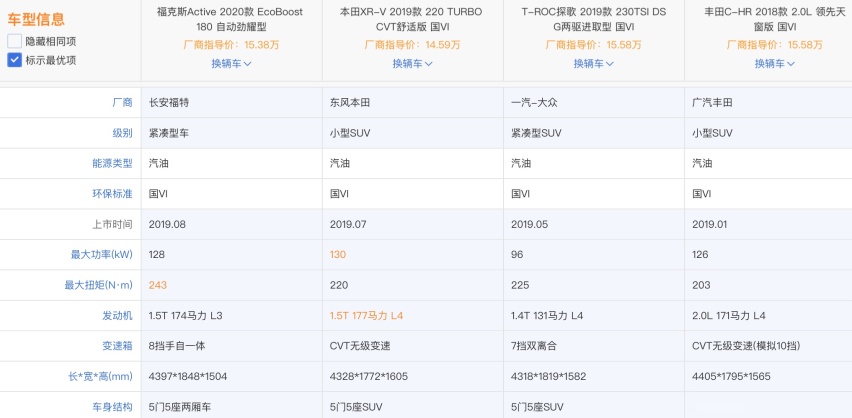Click the 最大扭矩(N·m) row label
The width and height of the screenshot is (852, 418).
tap(98, 285)
